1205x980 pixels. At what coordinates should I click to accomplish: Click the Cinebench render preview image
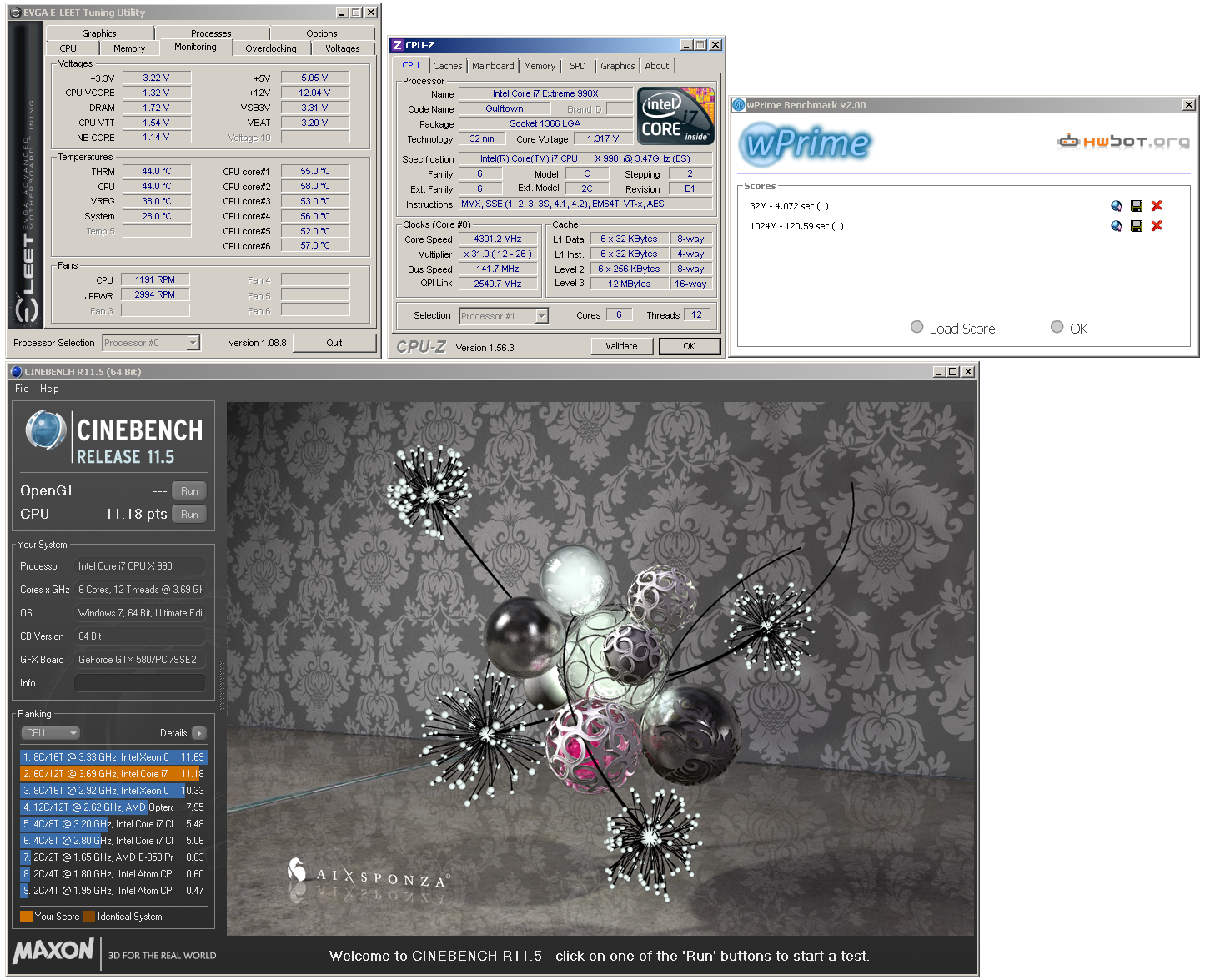600,668
